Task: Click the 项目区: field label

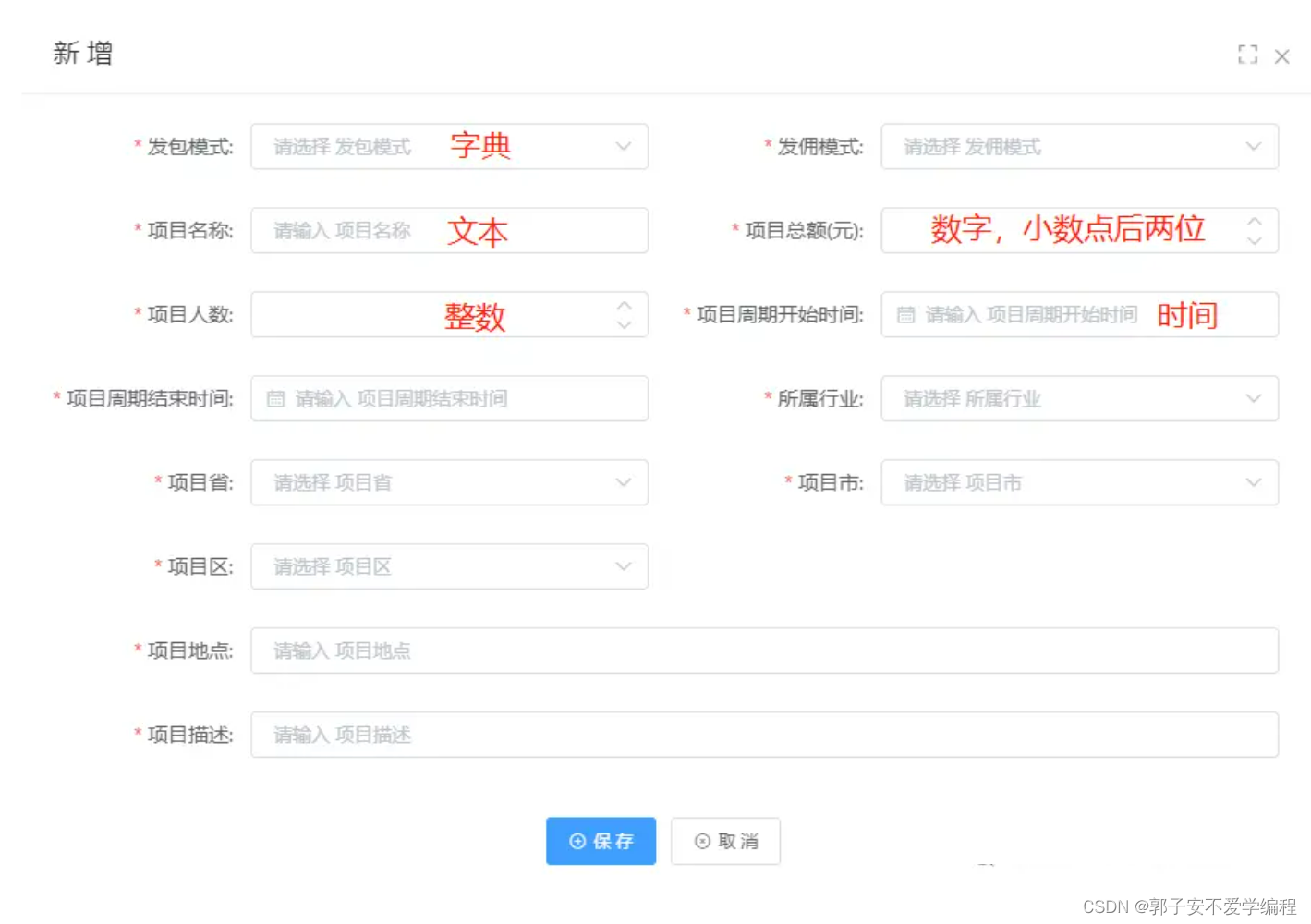Action: click(200, 567)
